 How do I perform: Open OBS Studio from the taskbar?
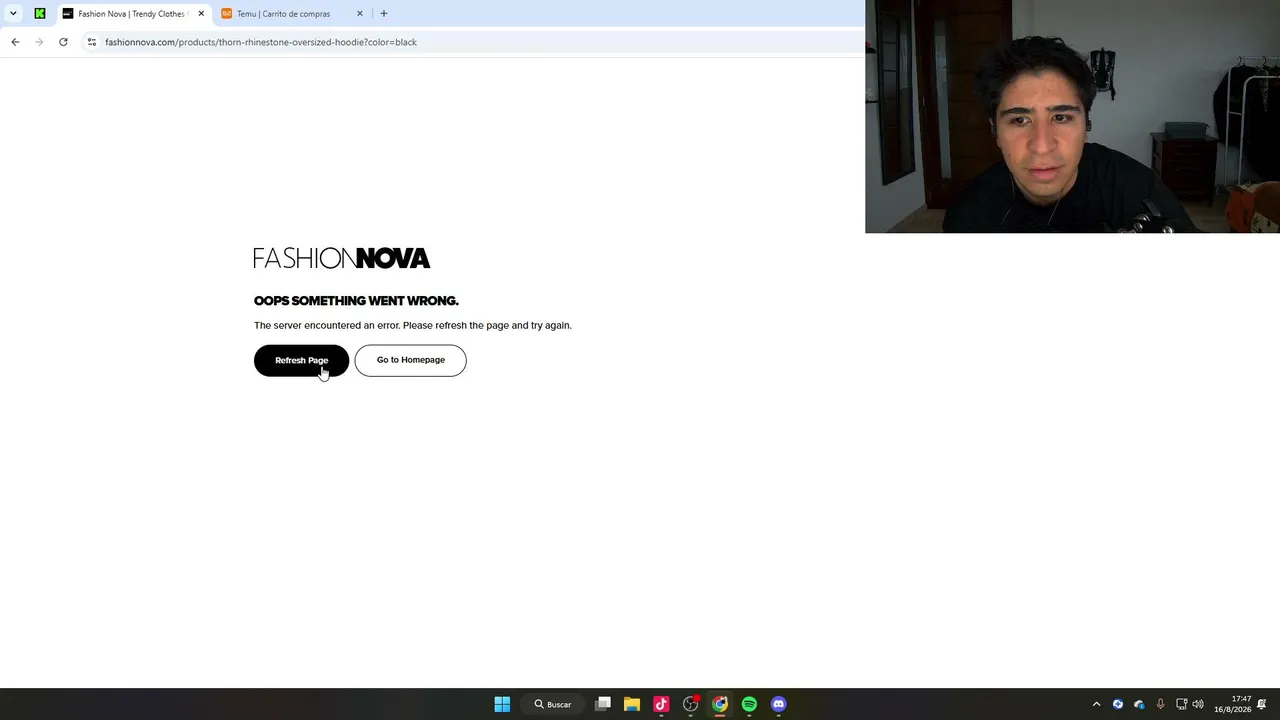[x=691, y=704]
